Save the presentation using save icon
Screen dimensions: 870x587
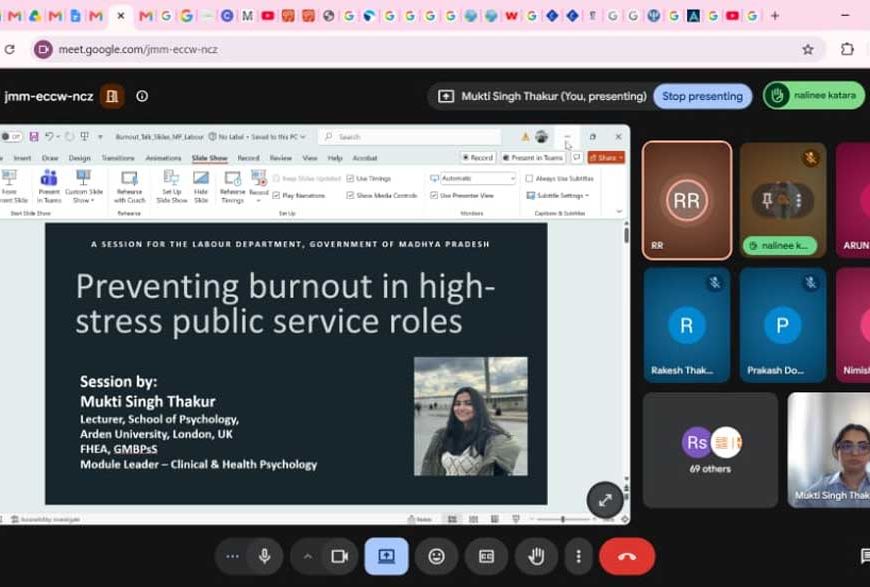[34, 136]
